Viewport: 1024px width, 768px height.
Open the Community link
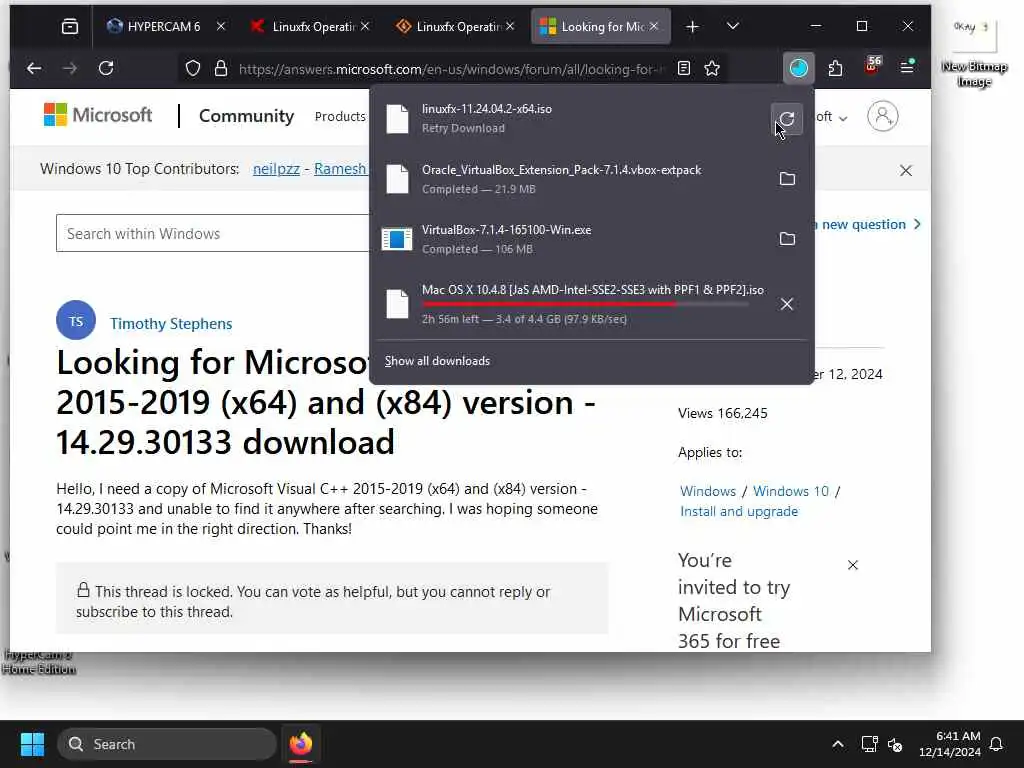coord(246,116)
